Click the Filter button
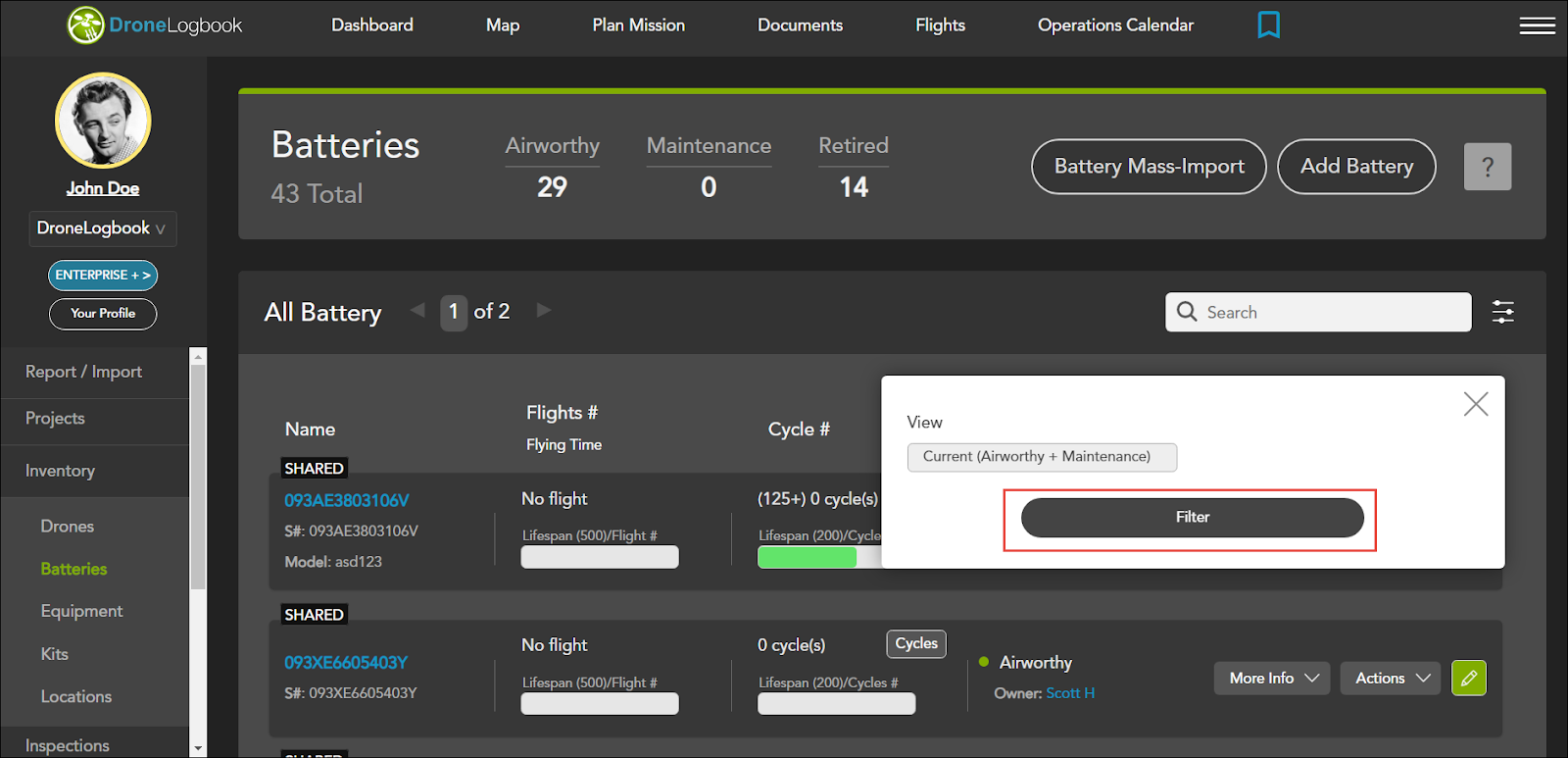 (x=1192, y=518)
